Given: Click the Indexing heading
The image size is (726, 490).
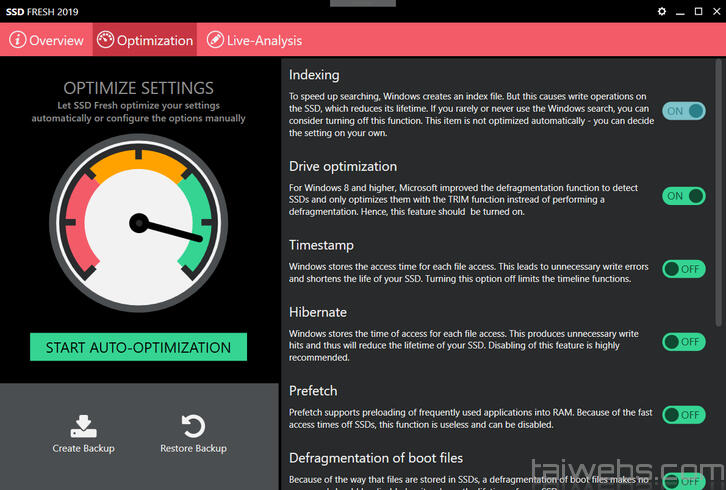Looking at the screenshot, I should click(314, 75).
